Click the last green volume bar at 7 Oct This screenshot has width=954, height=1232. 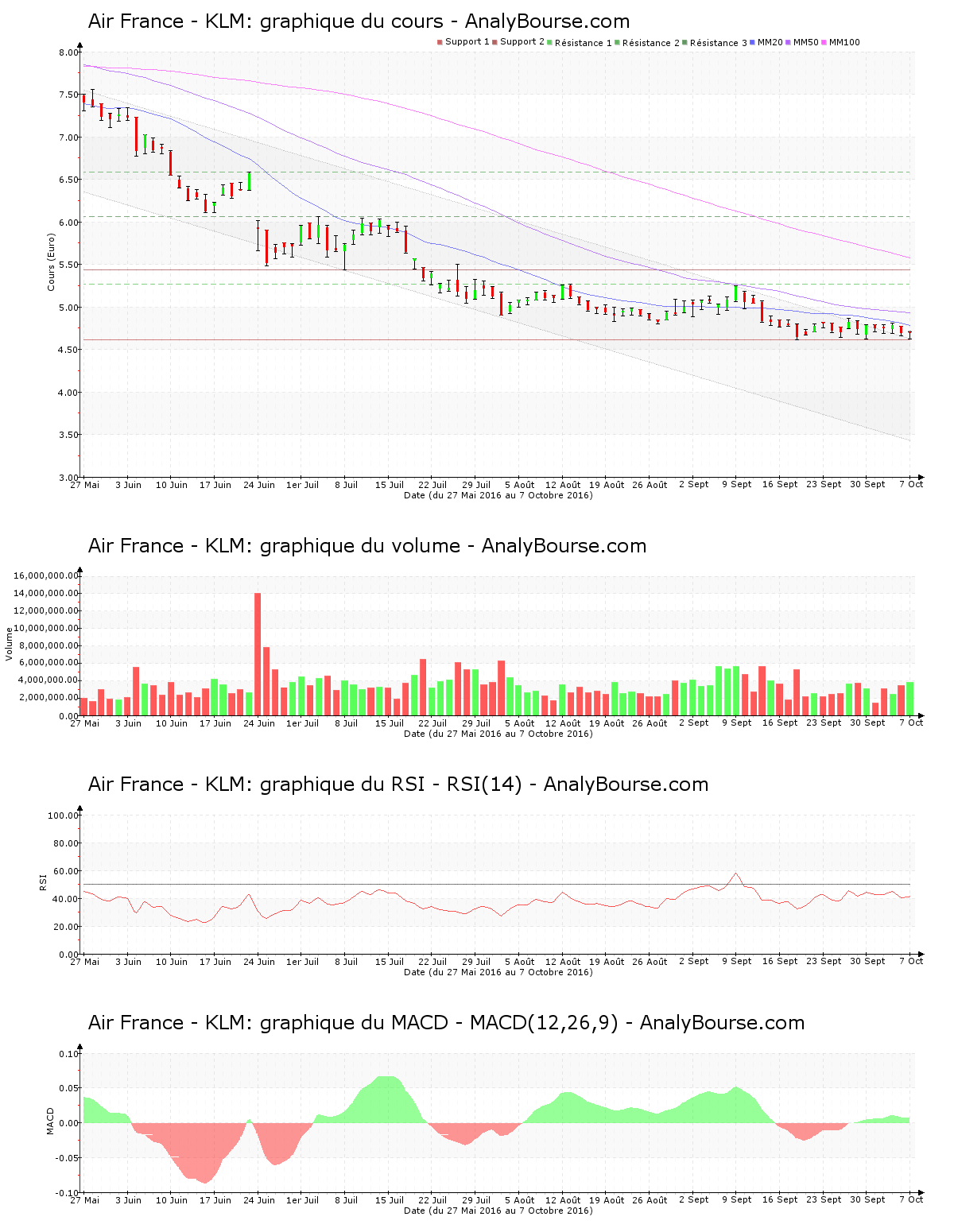[909, 699]
